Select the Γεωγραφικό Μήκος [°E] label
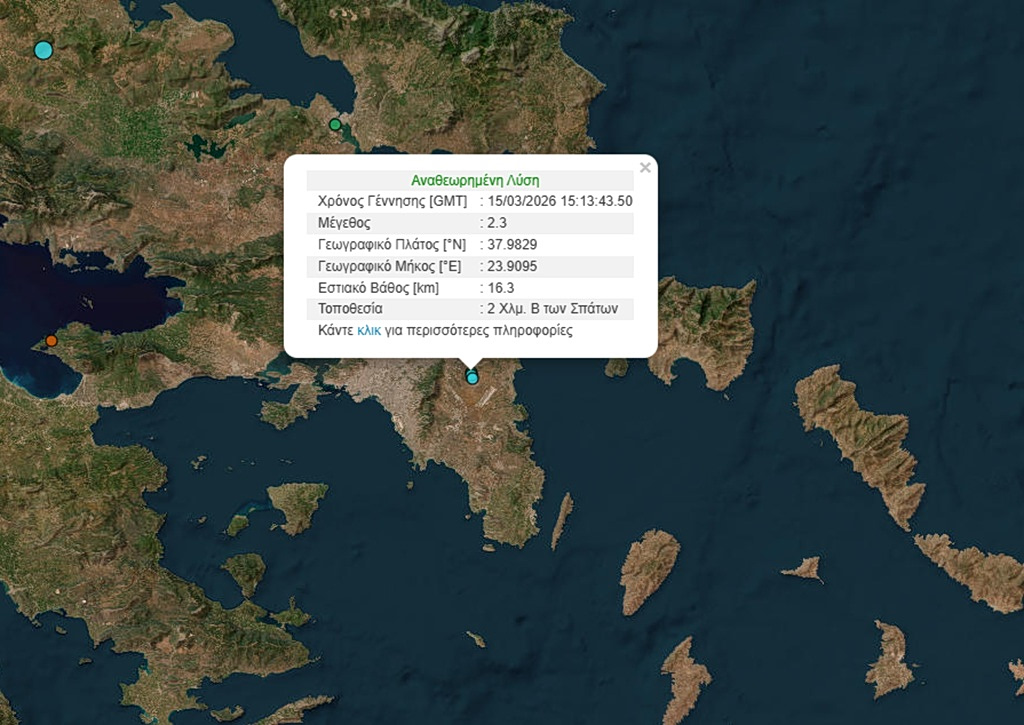1024x725 pixels. click(388, 266)
